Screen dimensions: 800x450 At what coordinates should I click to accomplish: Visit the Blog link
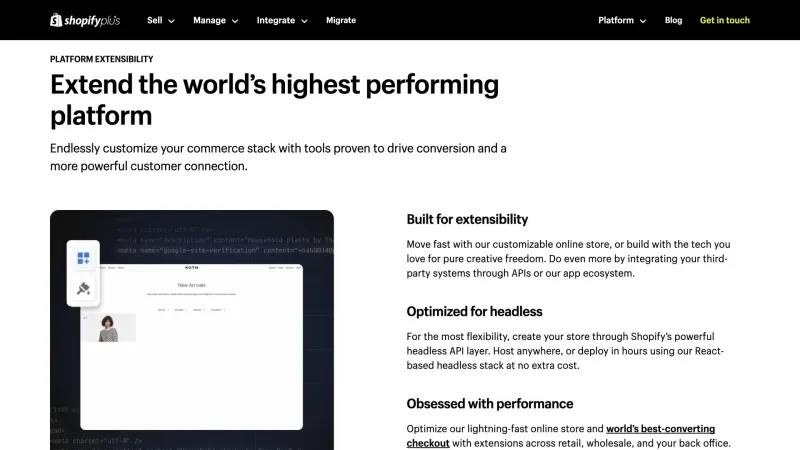click(x=673, y=20)
